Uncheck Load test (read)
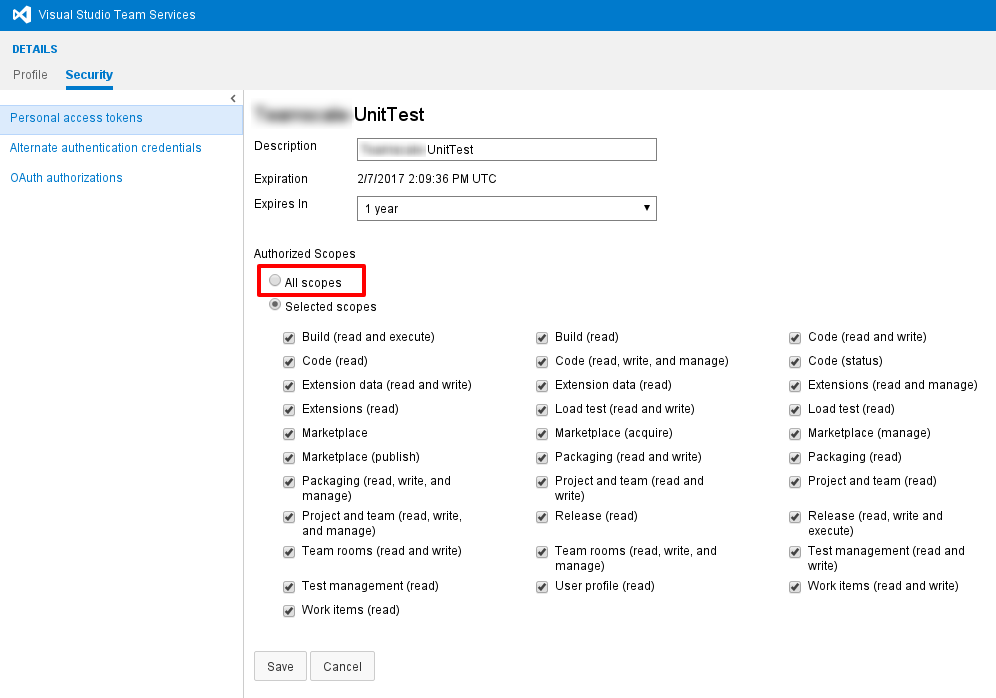Image resolution: width=996 pixels, height=698 pixels. (x=795, y=410)
